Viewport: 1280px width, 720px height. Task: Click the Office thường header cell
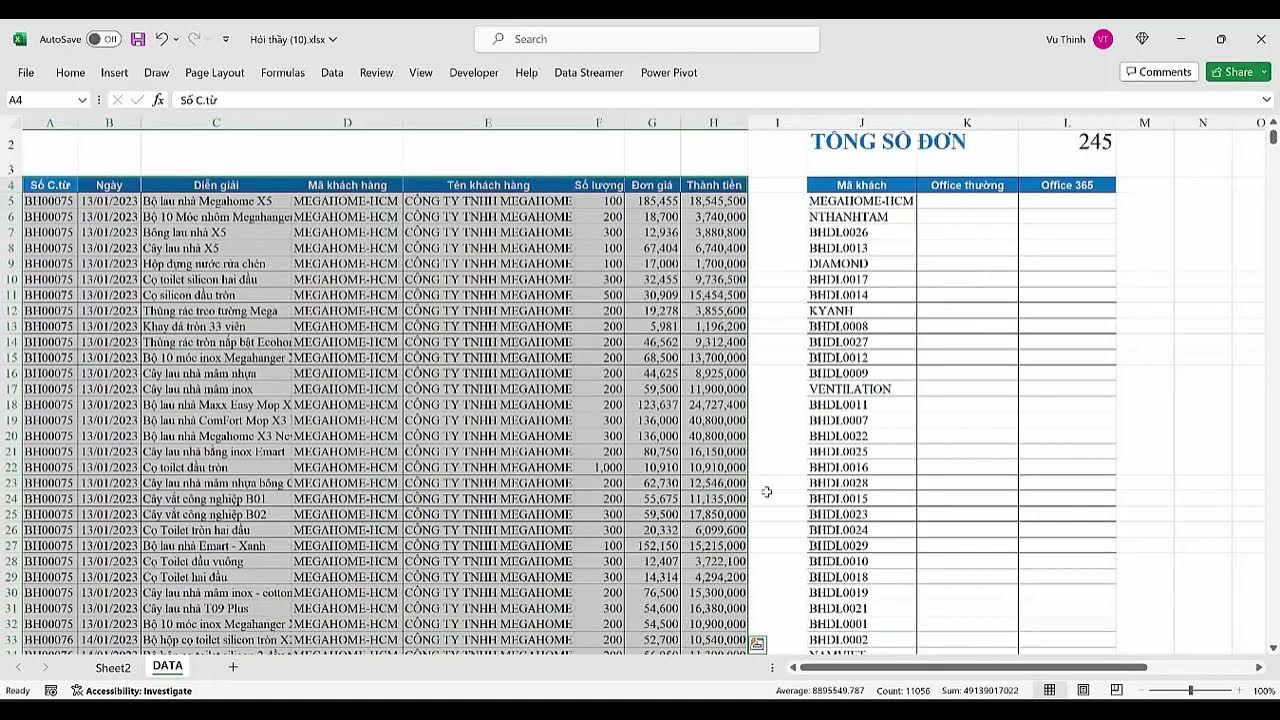click(x=967, y=185)
